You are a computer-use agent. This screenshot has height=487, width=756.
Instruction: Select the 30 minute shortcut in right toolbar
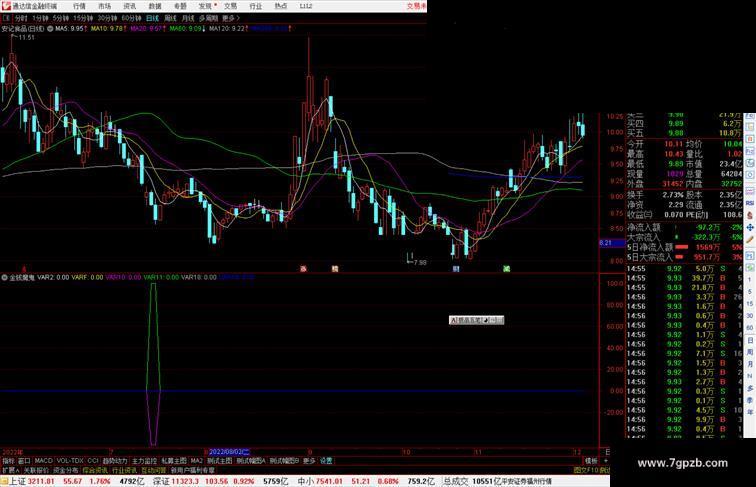pyautogui.click(x=750, y=316)
